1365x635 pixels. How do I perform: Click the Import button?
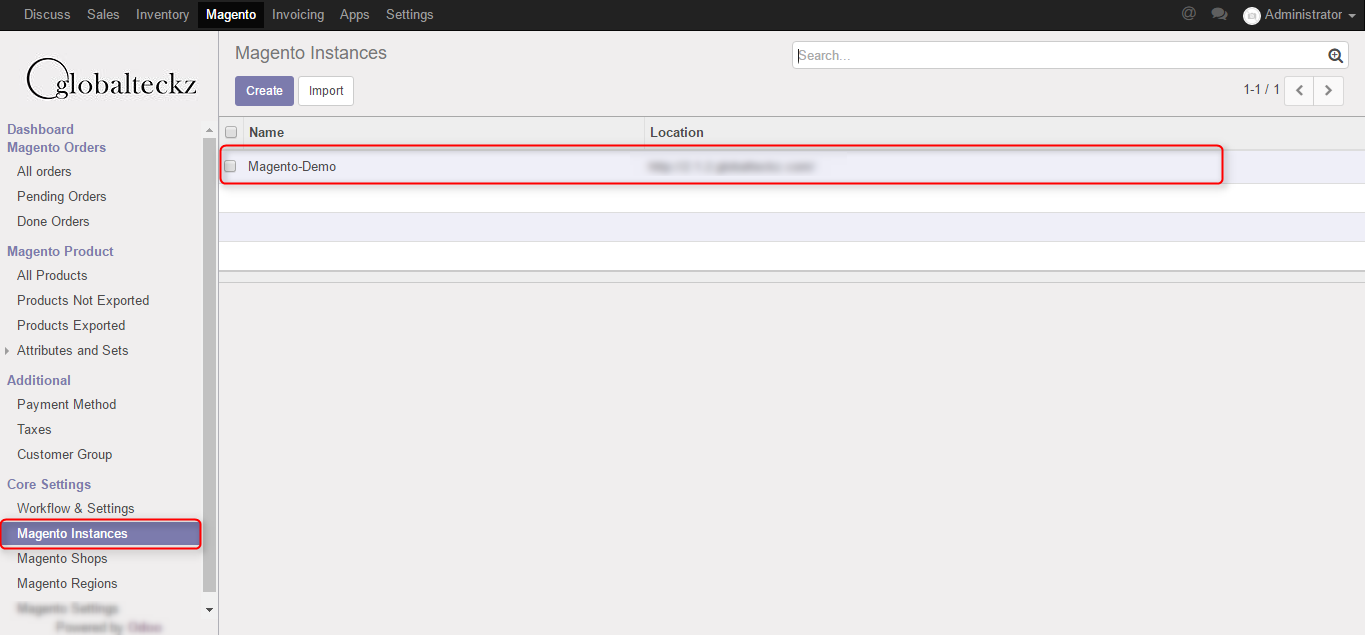pos(326,91)
